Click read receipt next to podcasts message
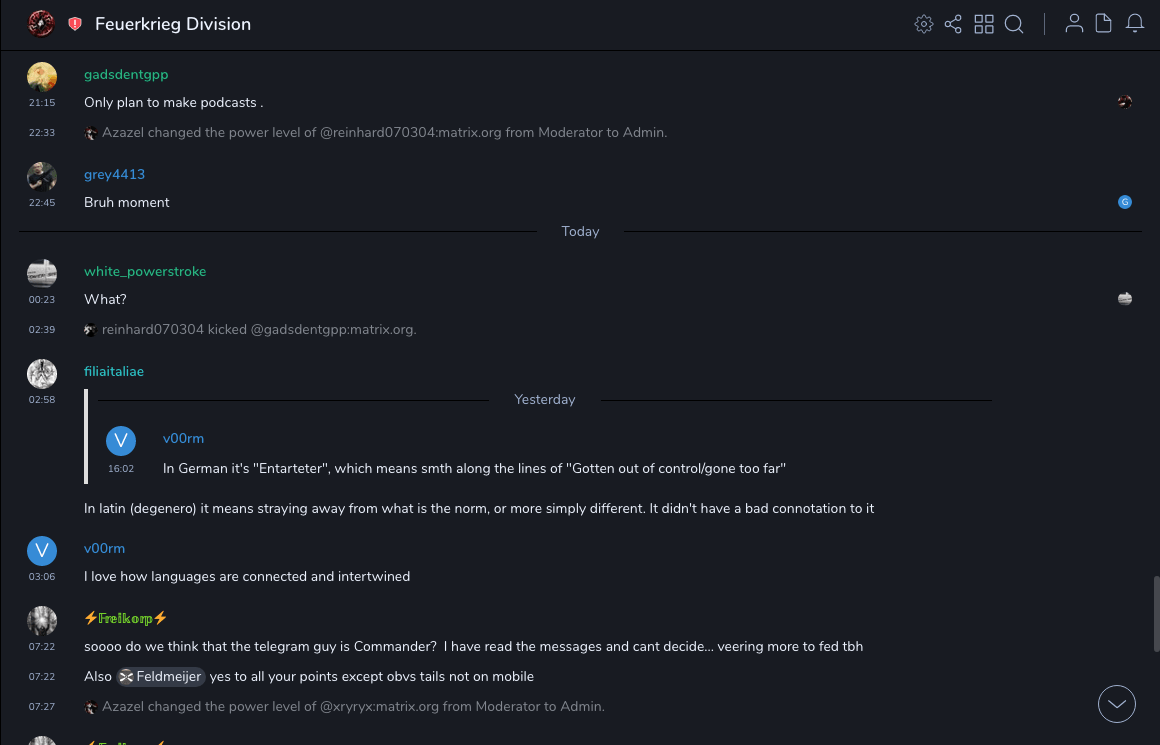Viewport: 1160px width, 745px height. click(x=1125, y=102)
